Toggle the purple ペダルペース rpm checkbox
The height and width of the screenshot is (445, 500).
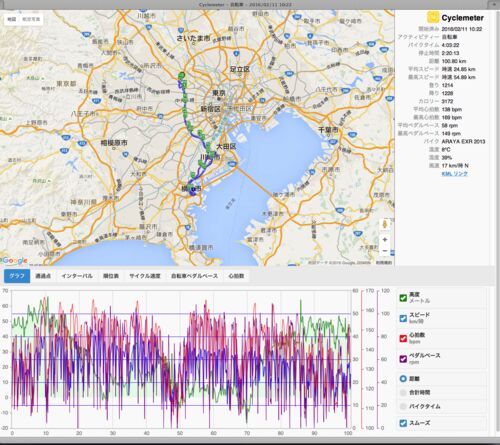(403, 359)
